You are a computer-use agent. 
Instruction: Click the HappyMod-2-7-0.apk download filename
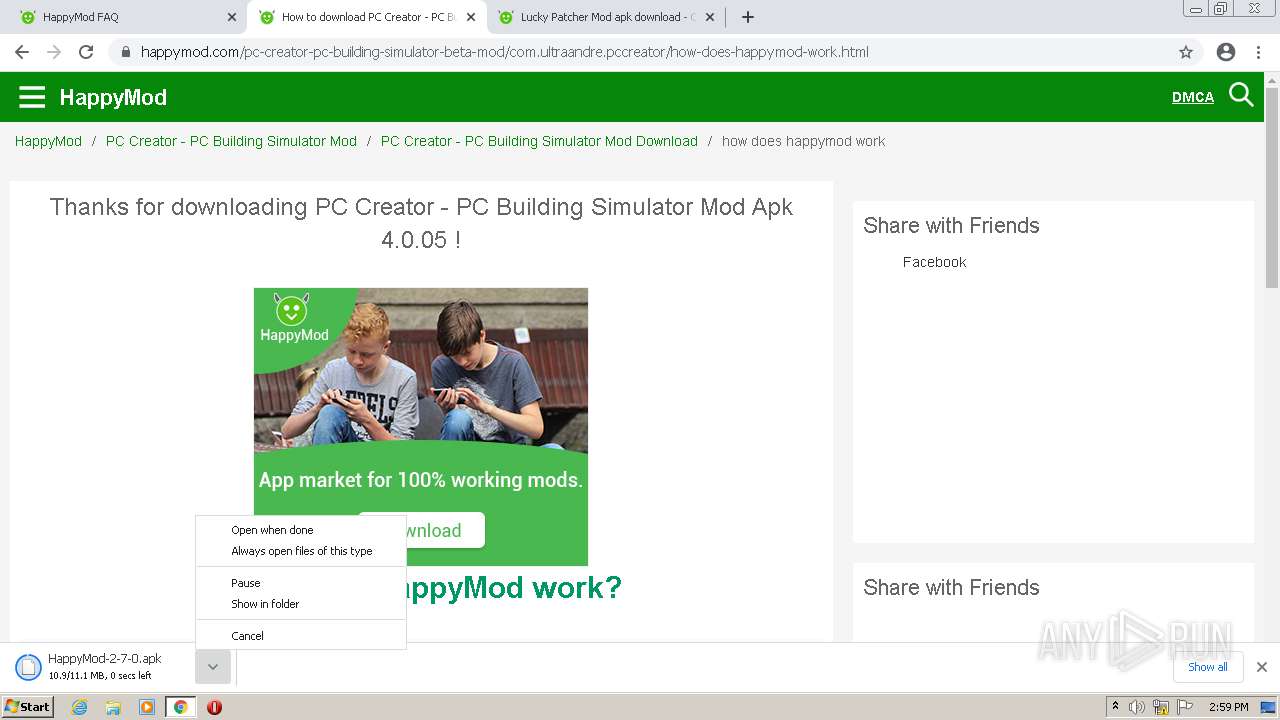(105, 659)
